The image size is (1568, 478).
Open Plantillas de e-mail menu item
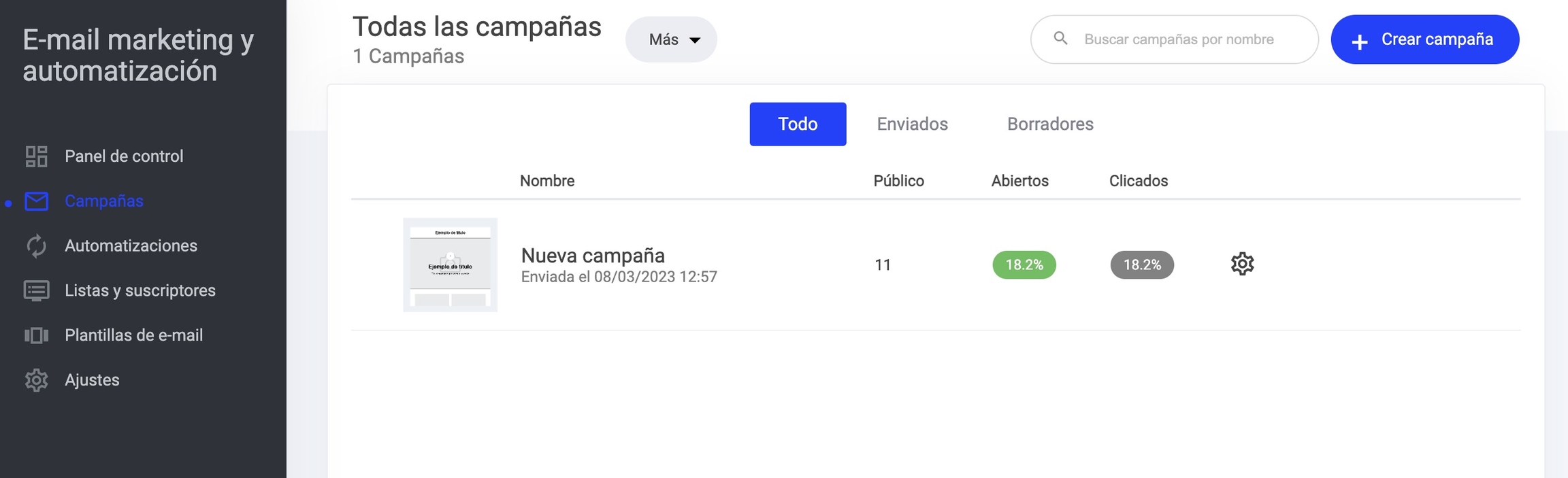[133, 335]
